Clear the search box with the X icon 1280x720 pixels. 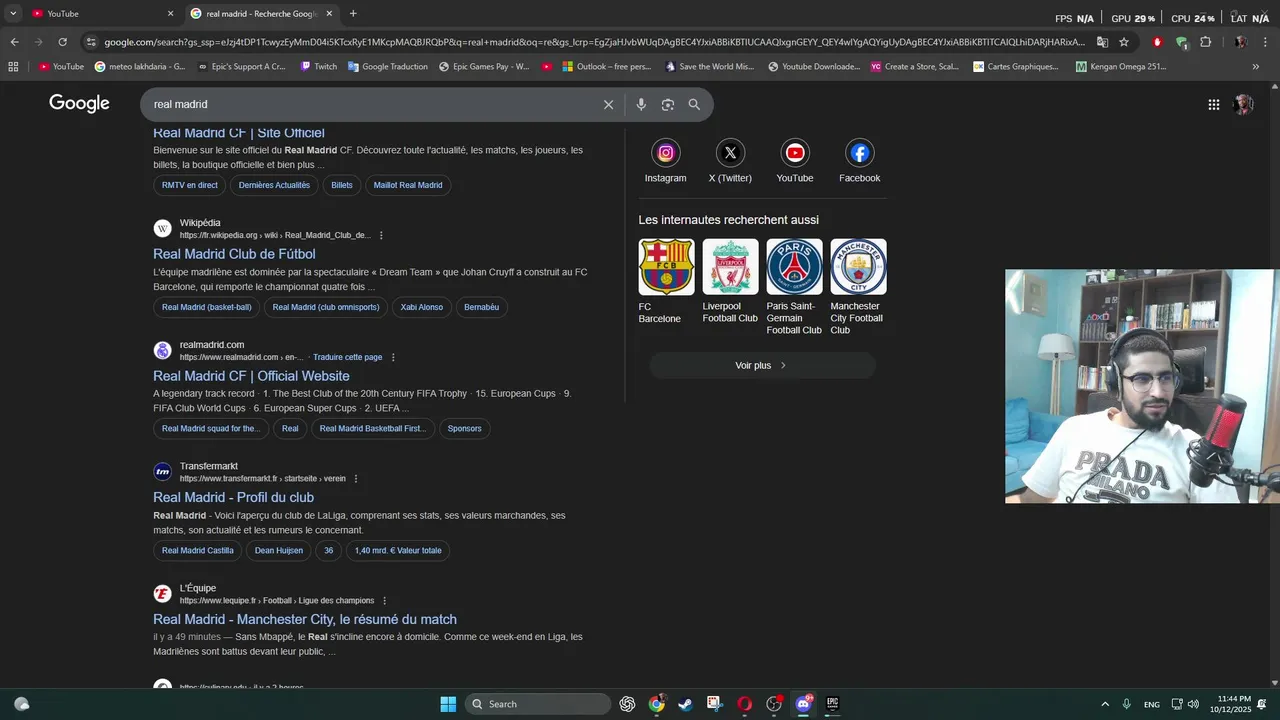click(x=608, y=104)
